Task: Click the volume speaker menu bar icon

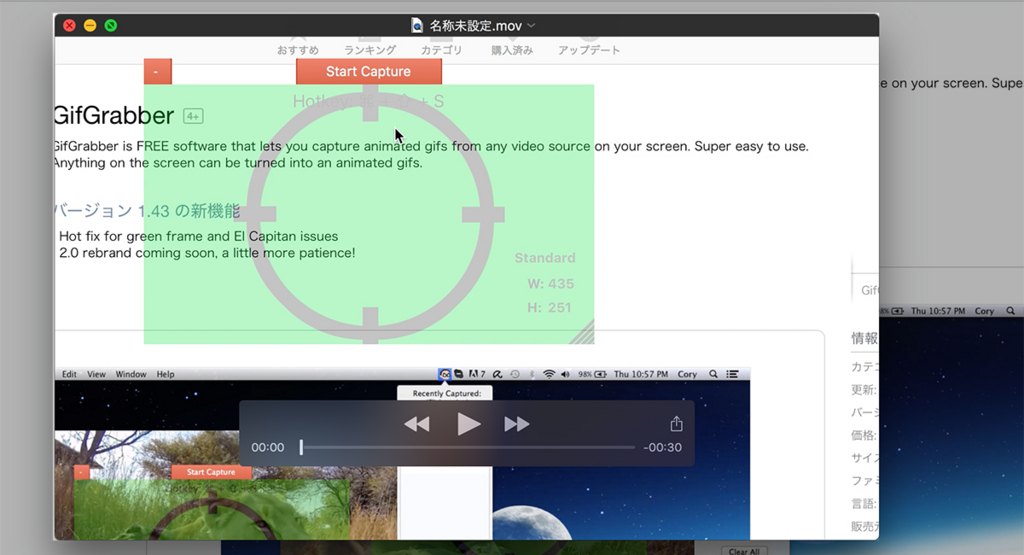Action: coord(565,374)
